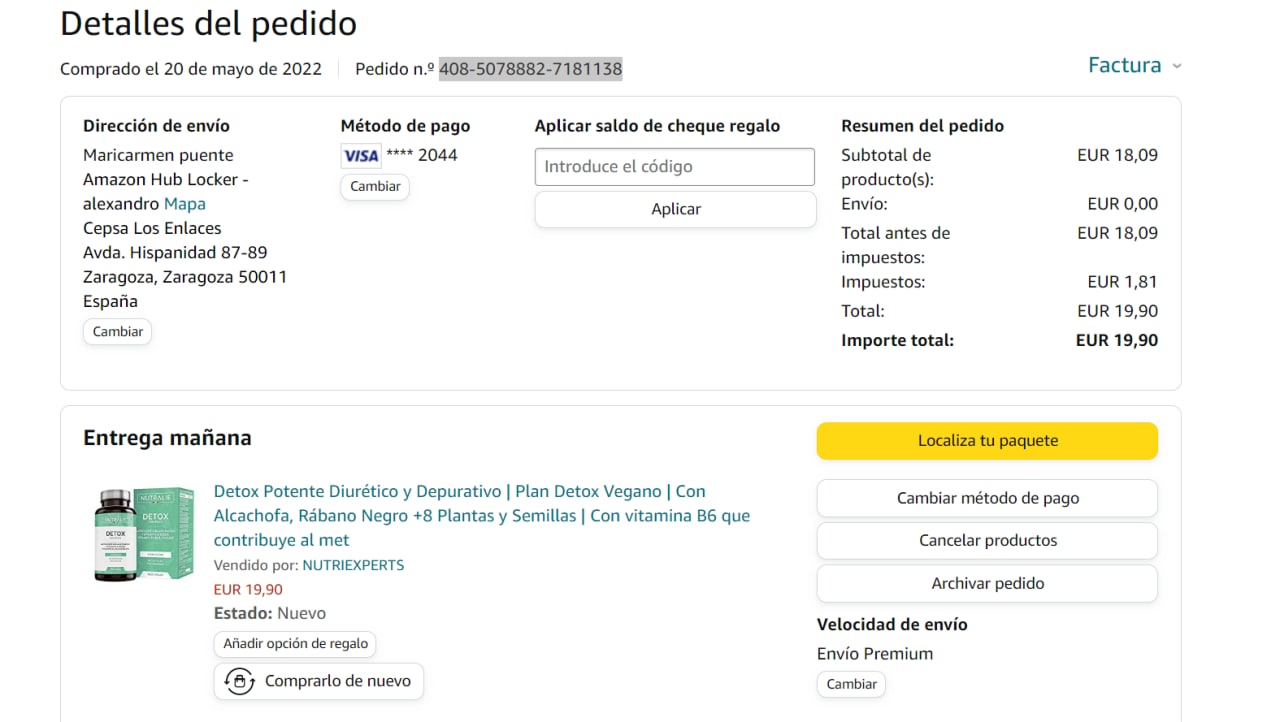Apply the gift card code with Aplicar
The image size is (1280, 722).
[x=676, y=209]
